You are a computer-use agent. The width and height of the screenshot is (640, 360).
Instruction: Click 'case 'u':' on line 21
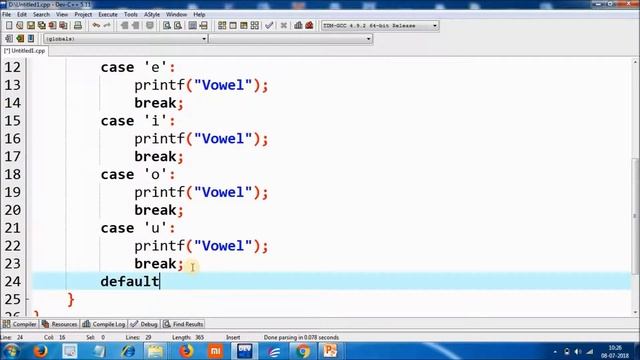[138, 228]
